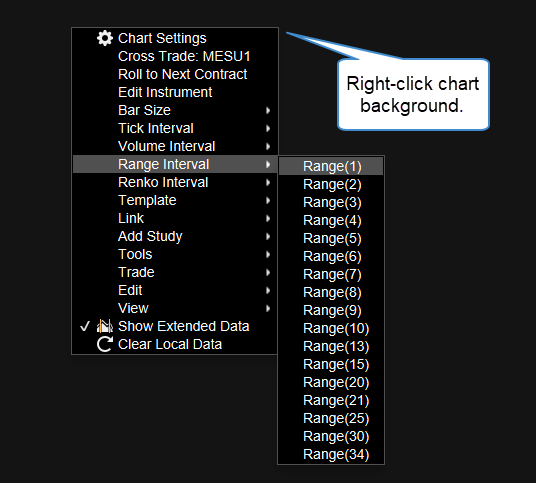Image resolution: width=536 pixels, height=483 pixels.
Task: Pick the Range(10) interval
Action: tap(331, 328)
